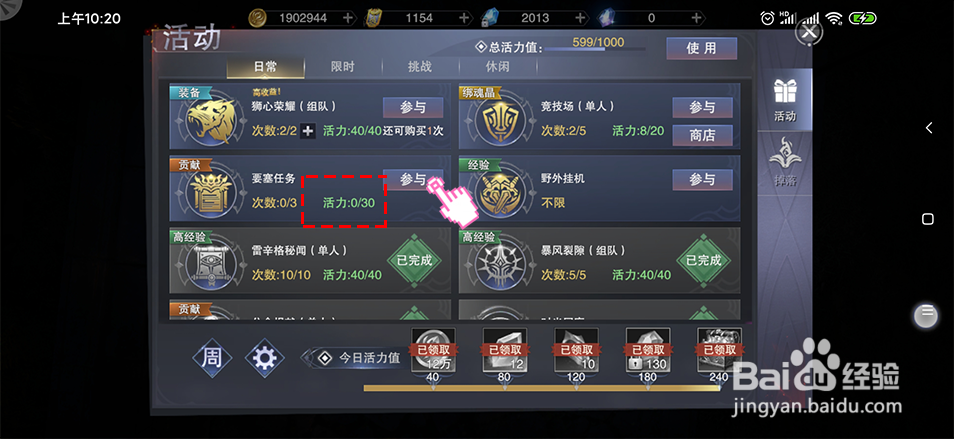This screenshot has height=439, width=954.
Task: Click 参与 for 要塞任务
Action: click(x=413, y=180)
